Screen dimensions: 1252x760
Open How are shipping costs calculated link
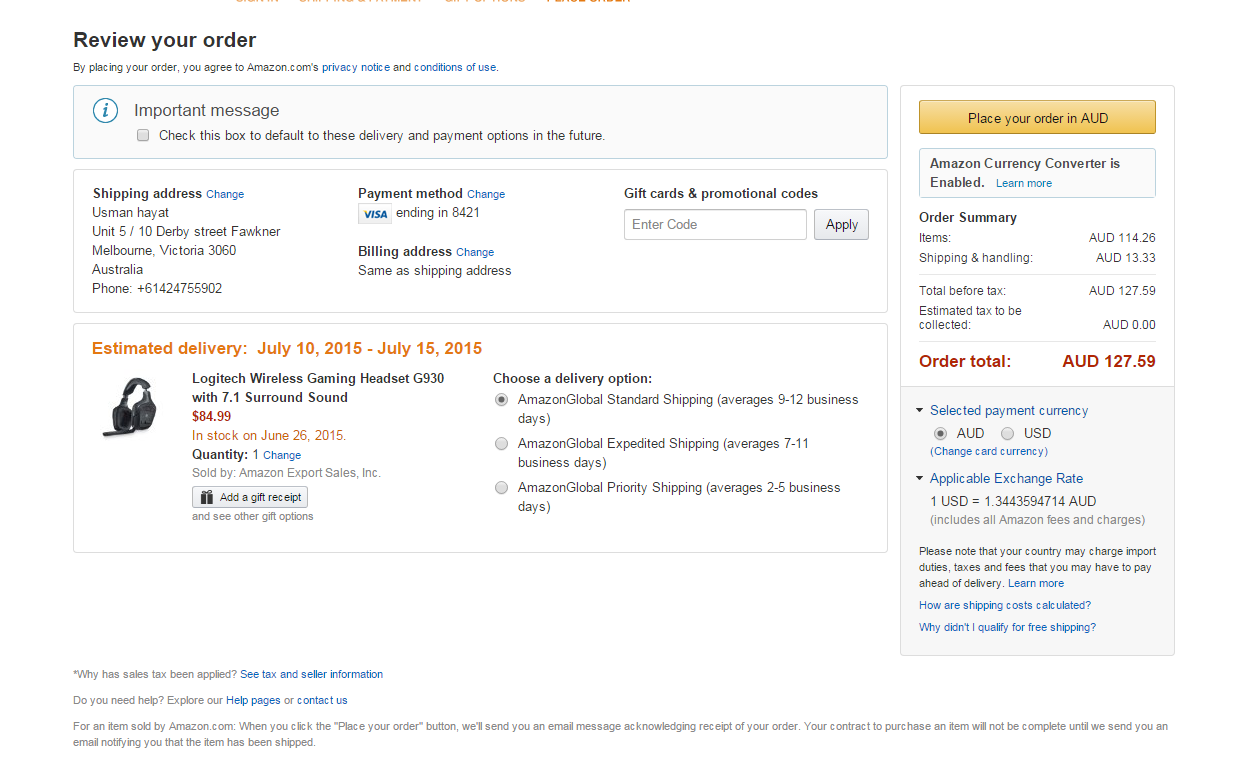(1005, 605)
